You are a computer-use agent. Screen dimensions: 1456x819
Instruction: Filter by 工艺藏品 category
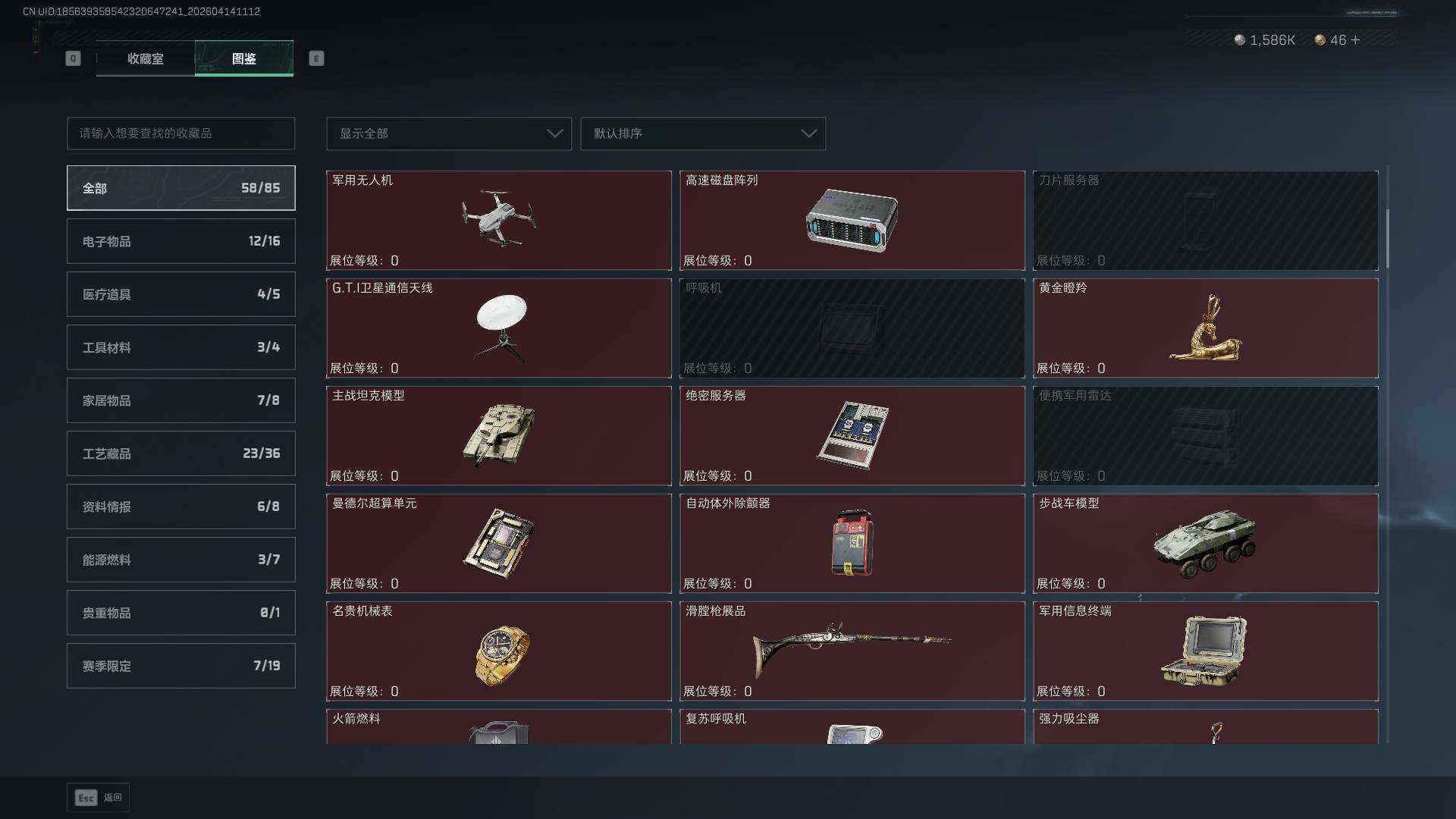pos(181,453)
